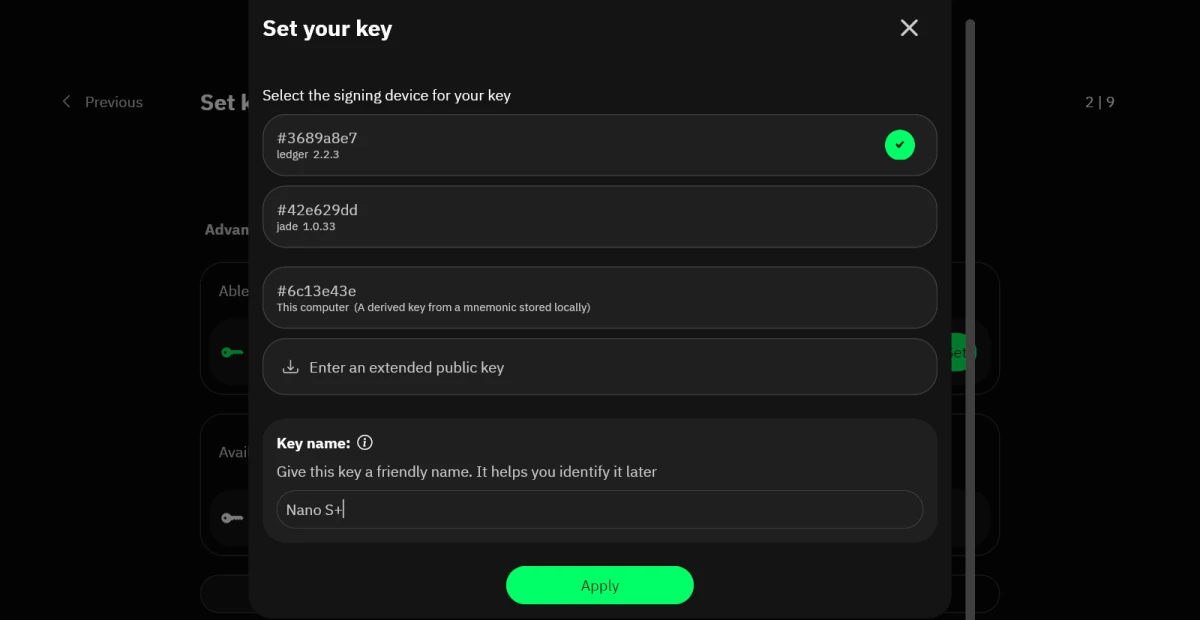
Task: Click the download icon for extended public key
Action: (x=291, y=367)
